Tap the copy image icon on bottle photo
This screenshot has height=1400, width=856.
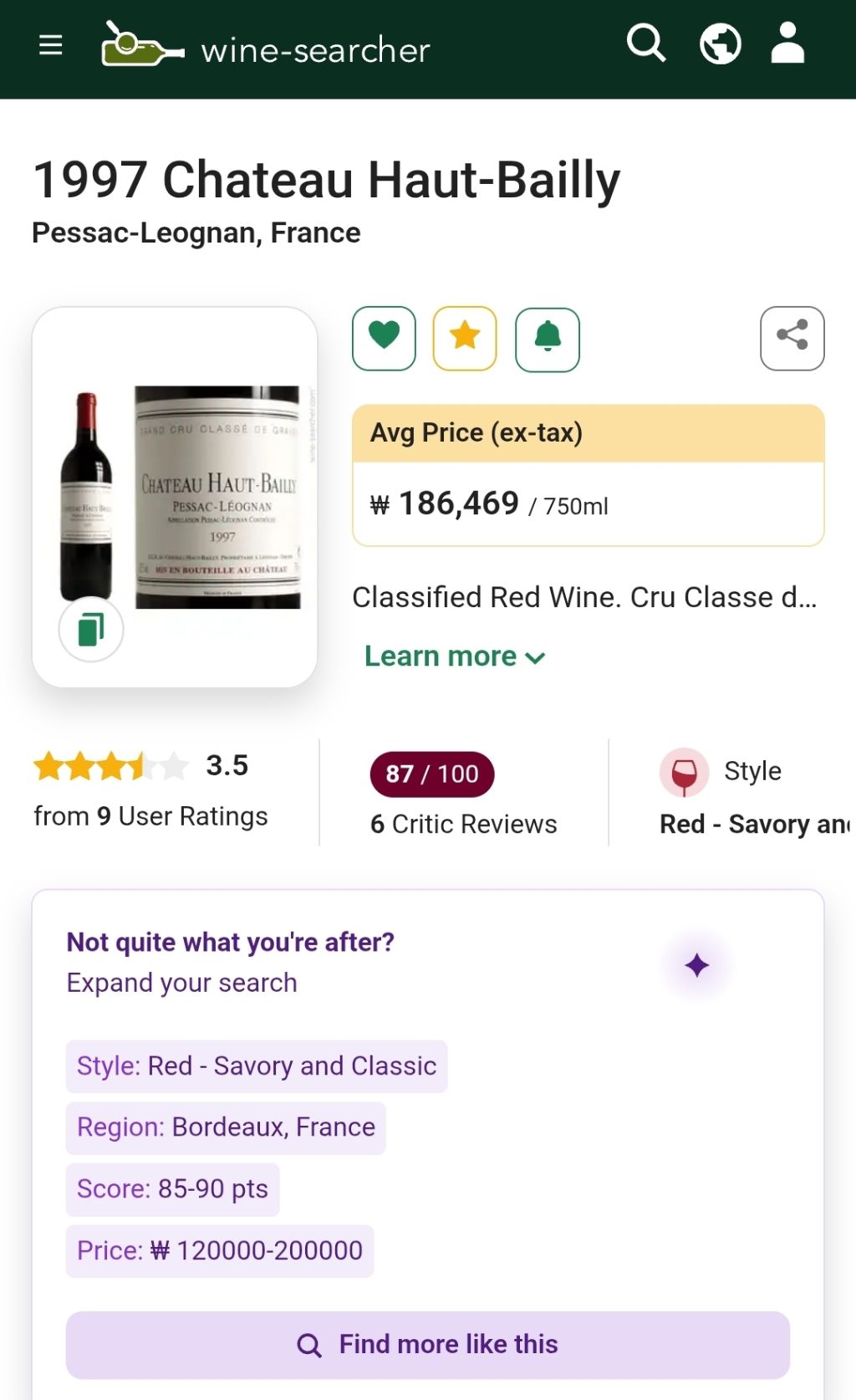[x=91, y=629]
